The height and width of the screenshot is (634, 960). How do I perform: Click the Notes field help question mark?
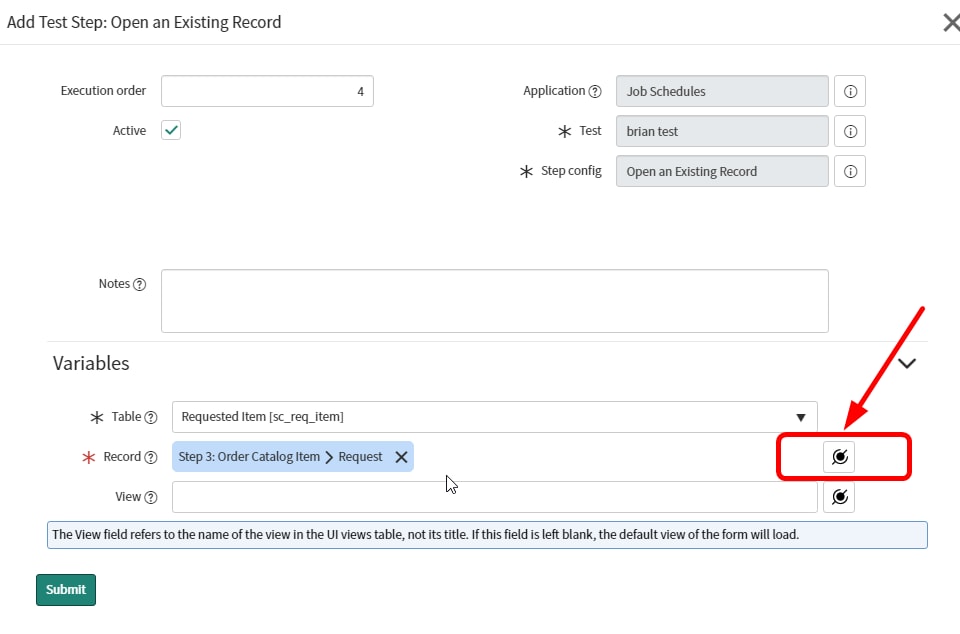coord(140,284)
